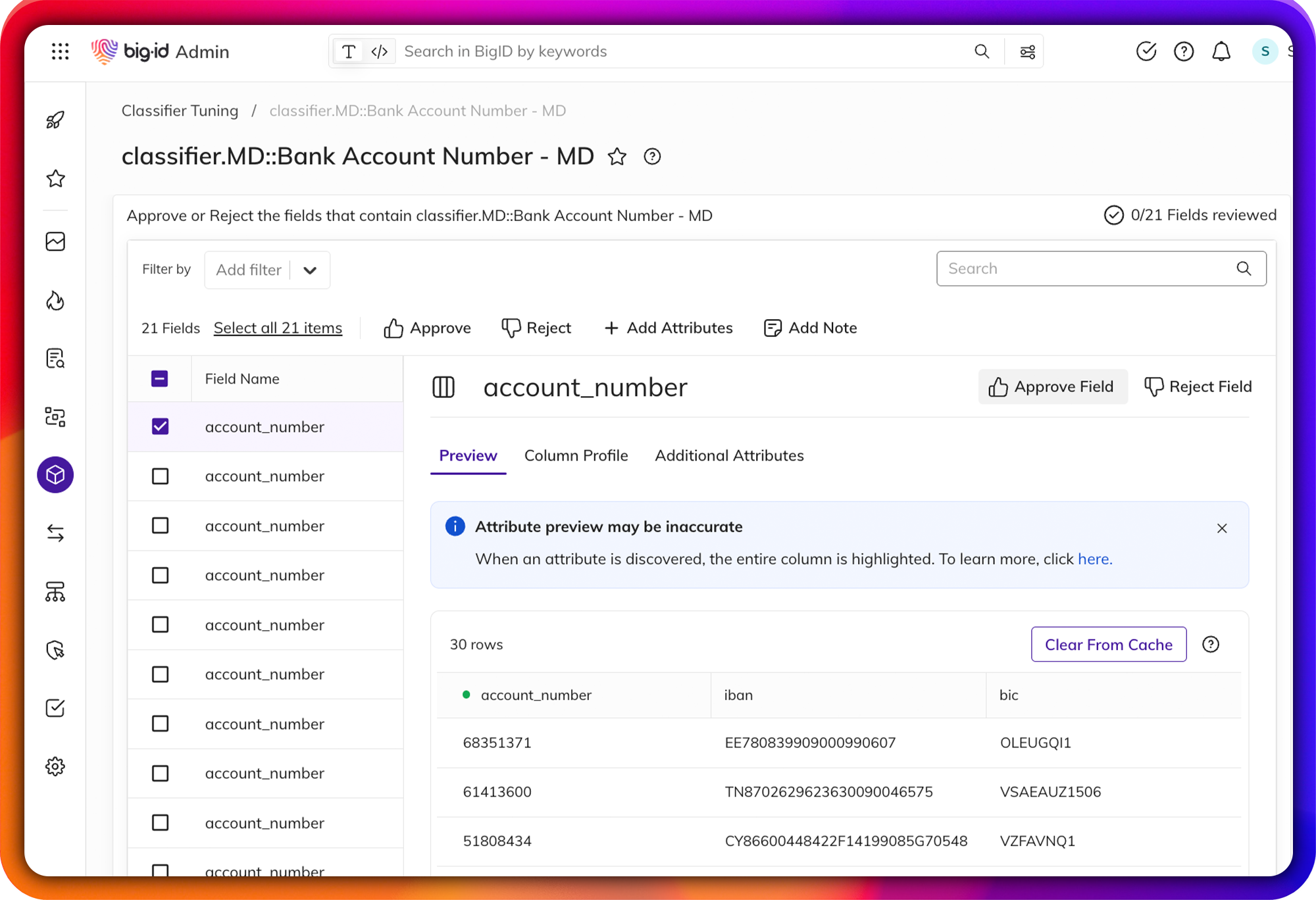The image size is (1316, 900).
Task: Click Select all 21 items link
Action: tap(278, 328)
